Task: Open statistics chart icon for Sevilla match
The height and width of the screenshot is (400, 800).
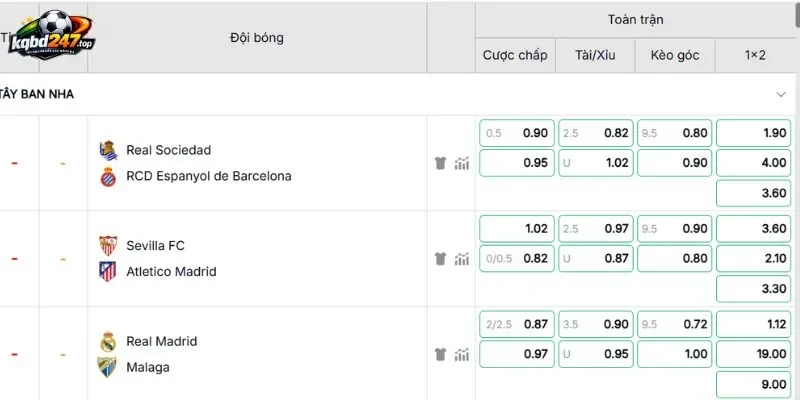Action: 462,259
